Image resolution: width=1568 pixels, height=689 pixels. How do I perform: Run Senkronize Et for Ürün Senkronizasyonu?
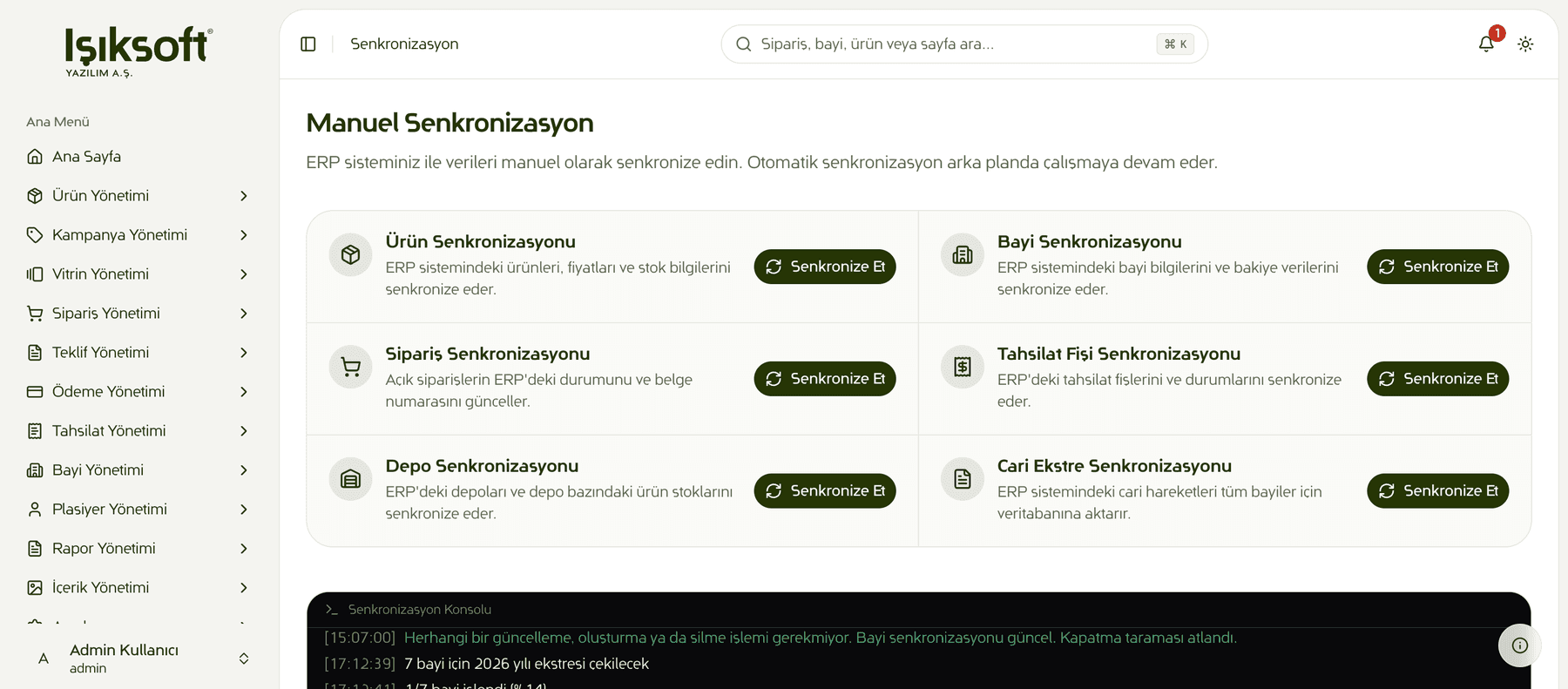pyautogui.click(x=825, y=267)
